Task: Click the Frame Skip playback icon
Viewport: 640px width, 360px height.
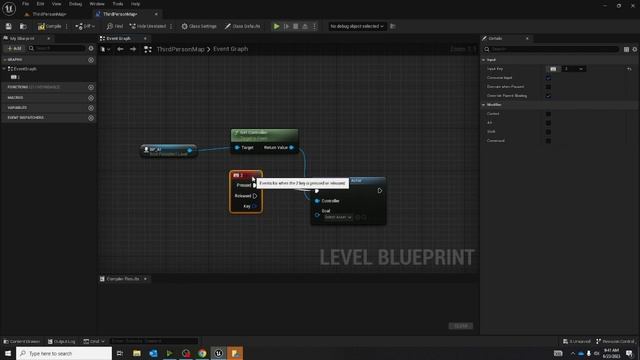Action: click(x=287, y=26)
